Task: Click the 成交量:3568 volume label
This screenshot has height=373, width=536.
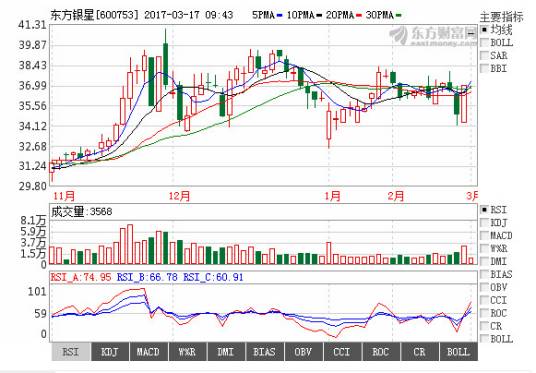Action: [x=82, y=212]
